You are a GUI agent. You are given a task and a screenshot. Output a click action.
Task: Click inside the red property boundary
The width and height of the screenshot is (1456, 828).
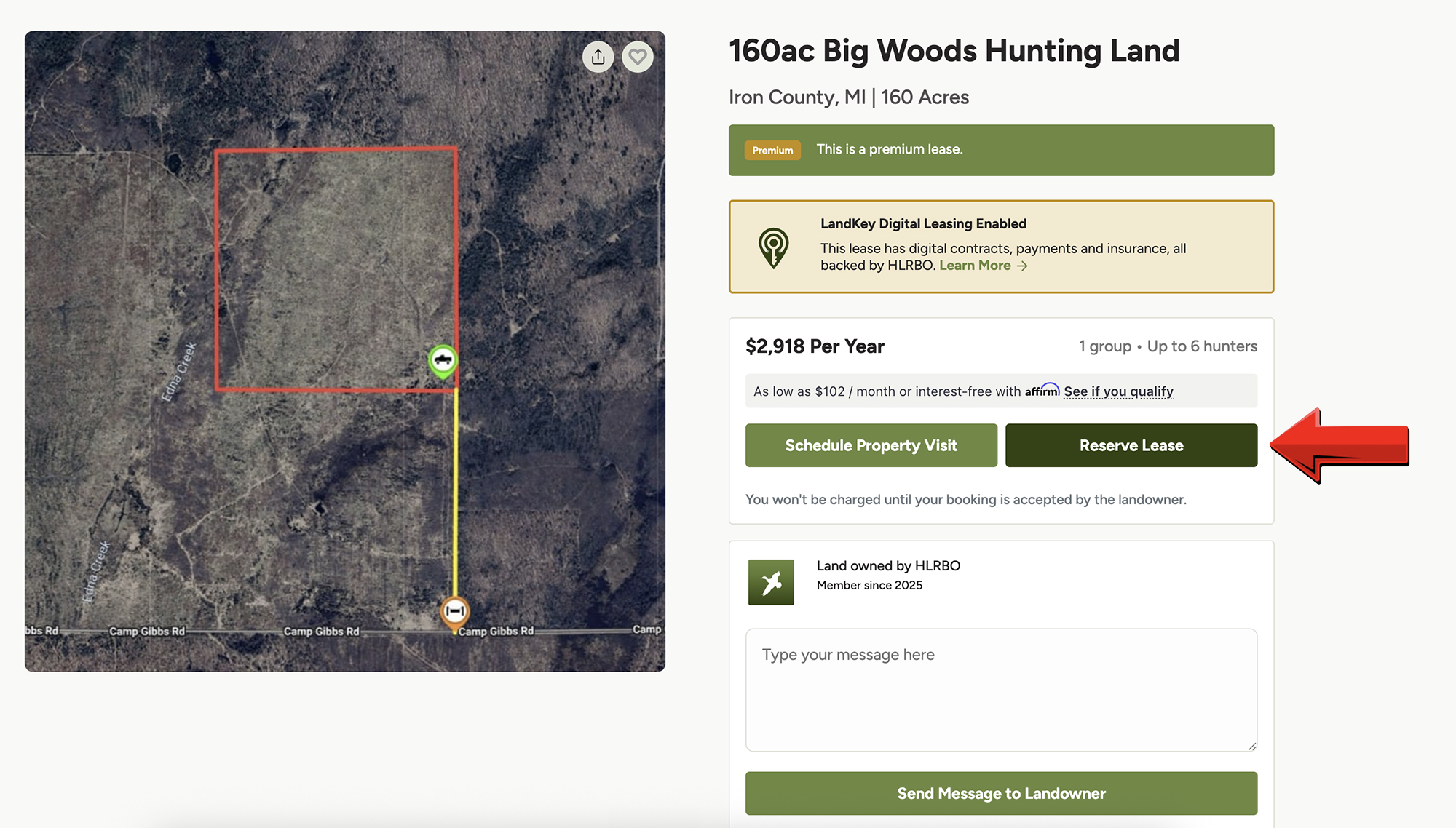coord(335,269)
